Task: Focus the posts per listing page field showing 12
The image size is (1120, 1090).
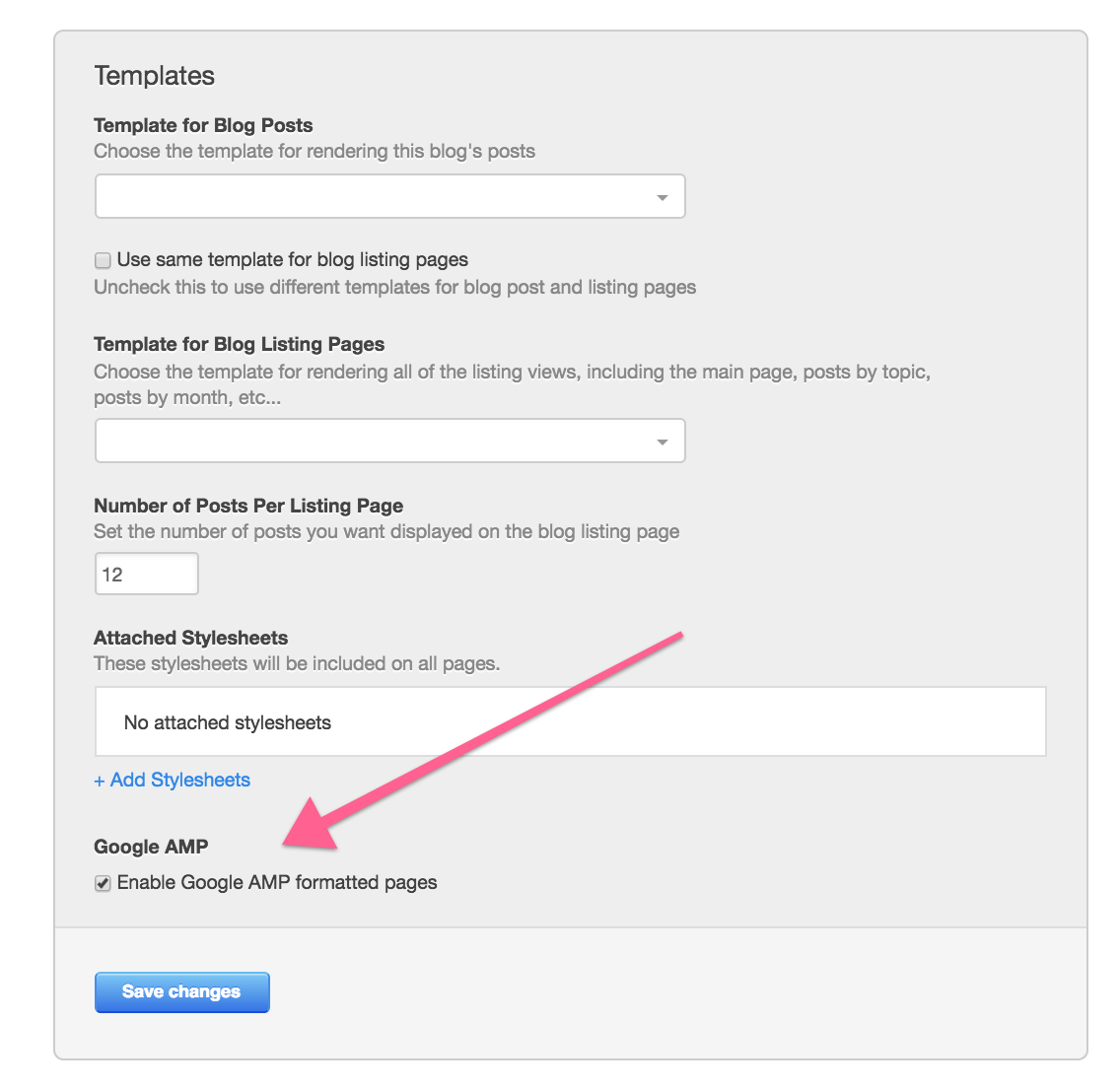Action: [147, 574]
